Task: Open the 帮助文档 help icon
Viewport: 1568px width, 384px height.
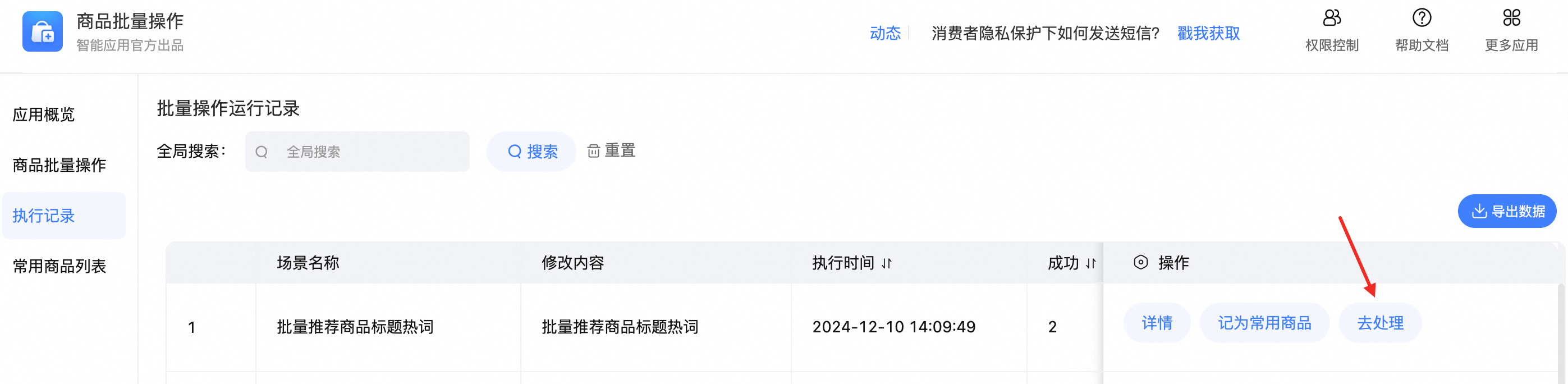Action: coord(1422,19)
